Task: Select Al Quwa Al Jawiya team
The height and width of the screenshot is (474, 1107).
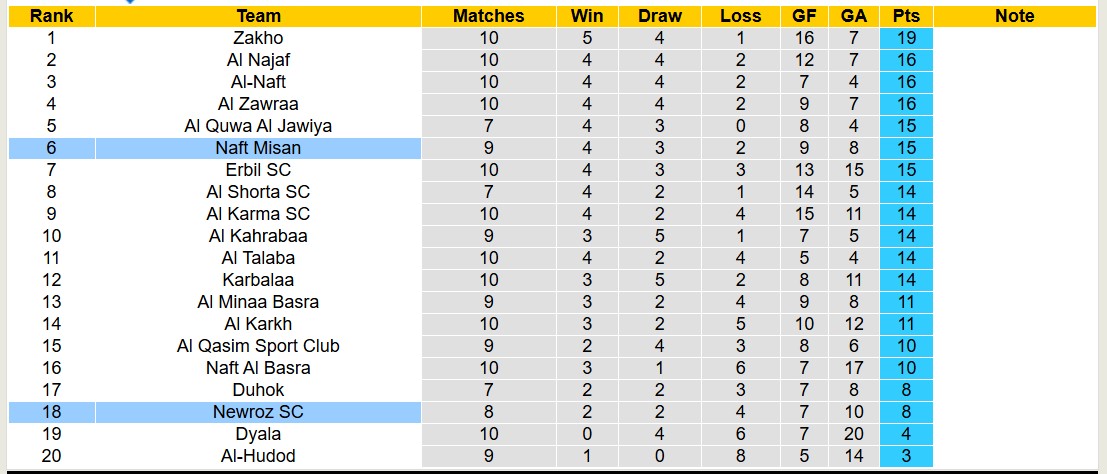Action: point(258,126)
